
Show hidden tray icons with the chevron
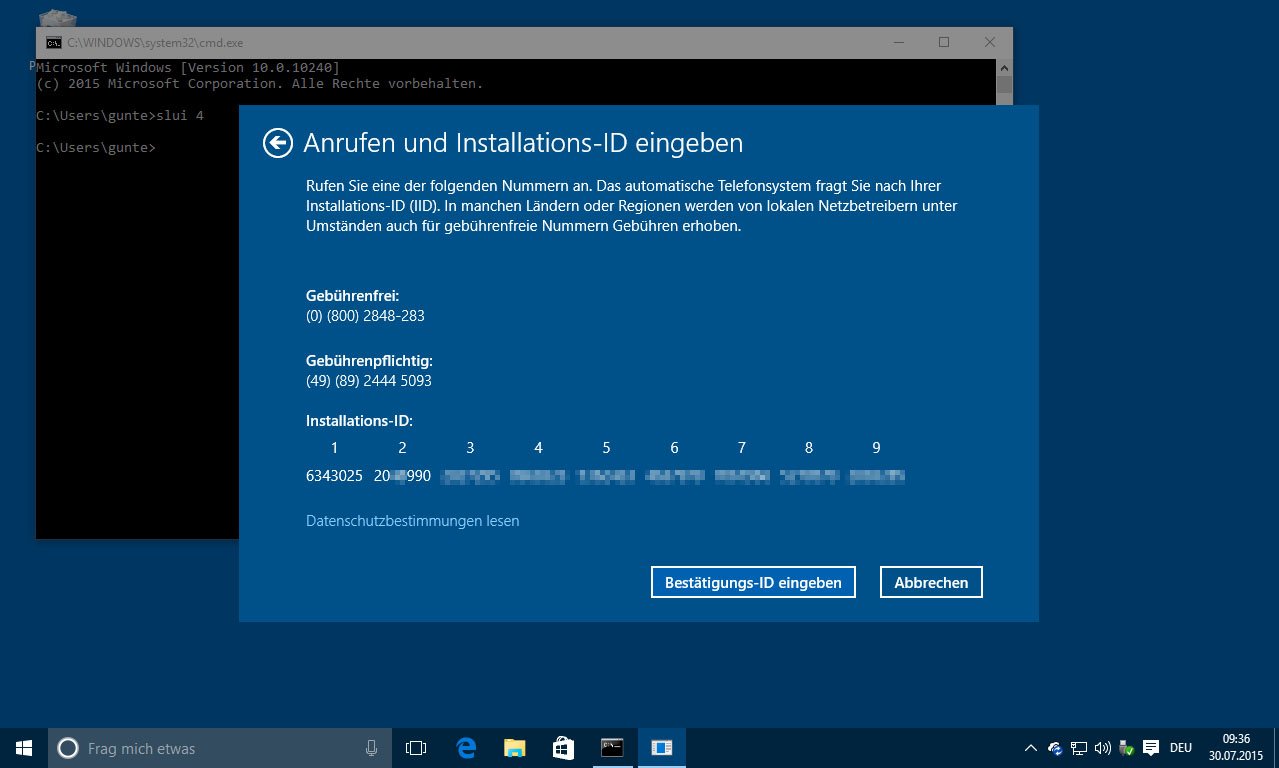pyautogui.click(x=1031, y=748)
